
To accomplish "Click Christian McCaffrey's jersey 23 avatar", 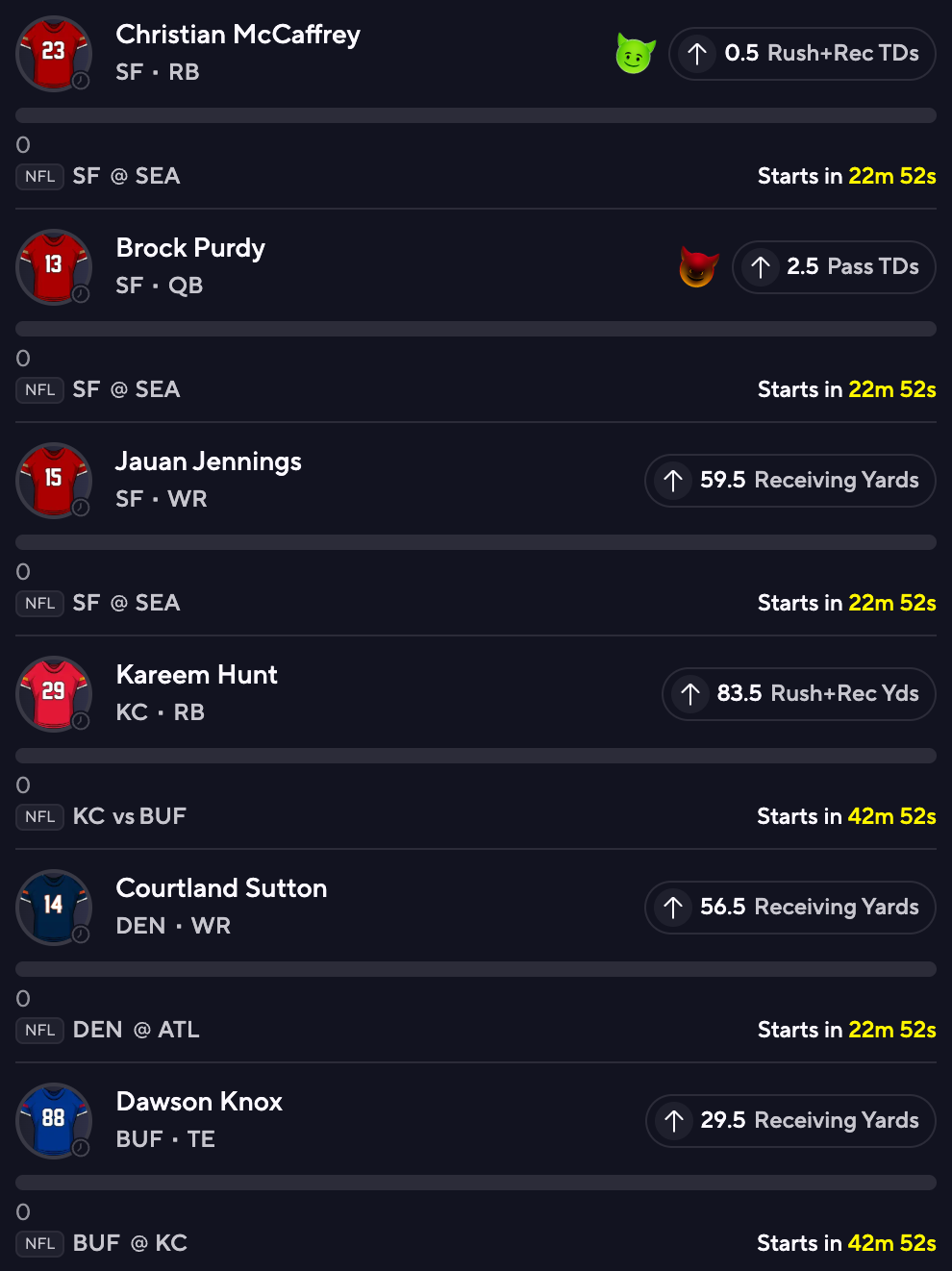I will (54, 54).
